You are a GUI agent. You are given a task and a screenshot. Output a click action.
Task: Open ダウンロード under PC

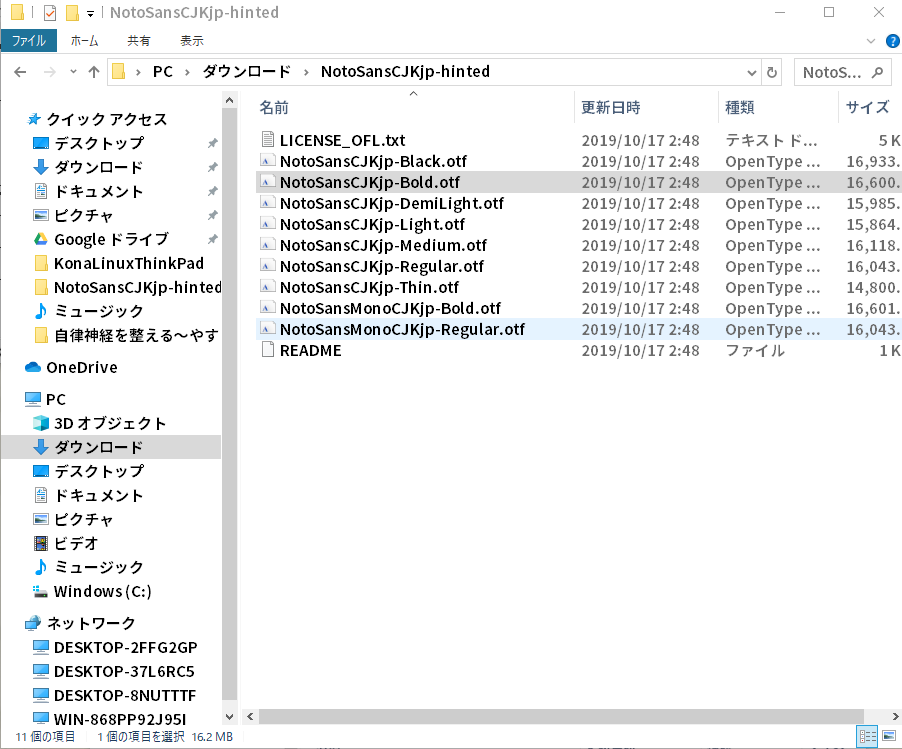(x=98, y=447)
